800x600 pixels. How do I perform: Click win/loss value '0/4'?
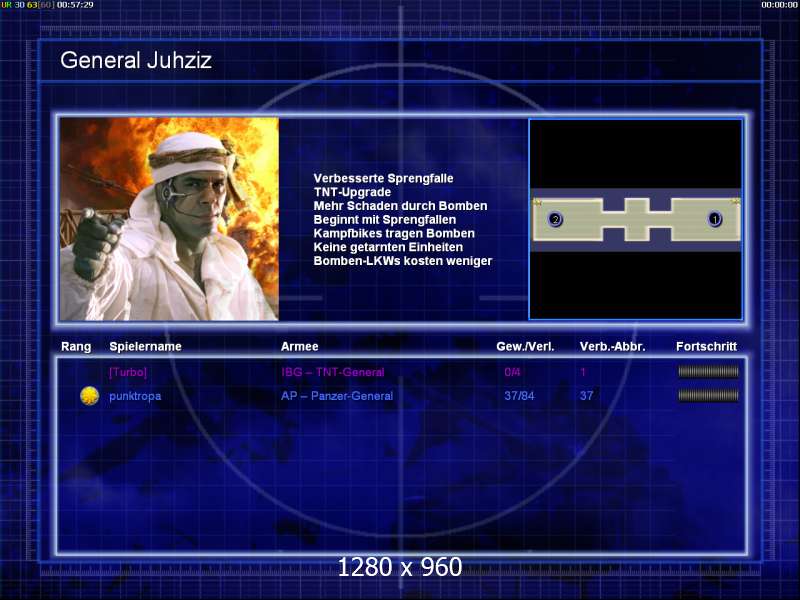coord(512,372)
